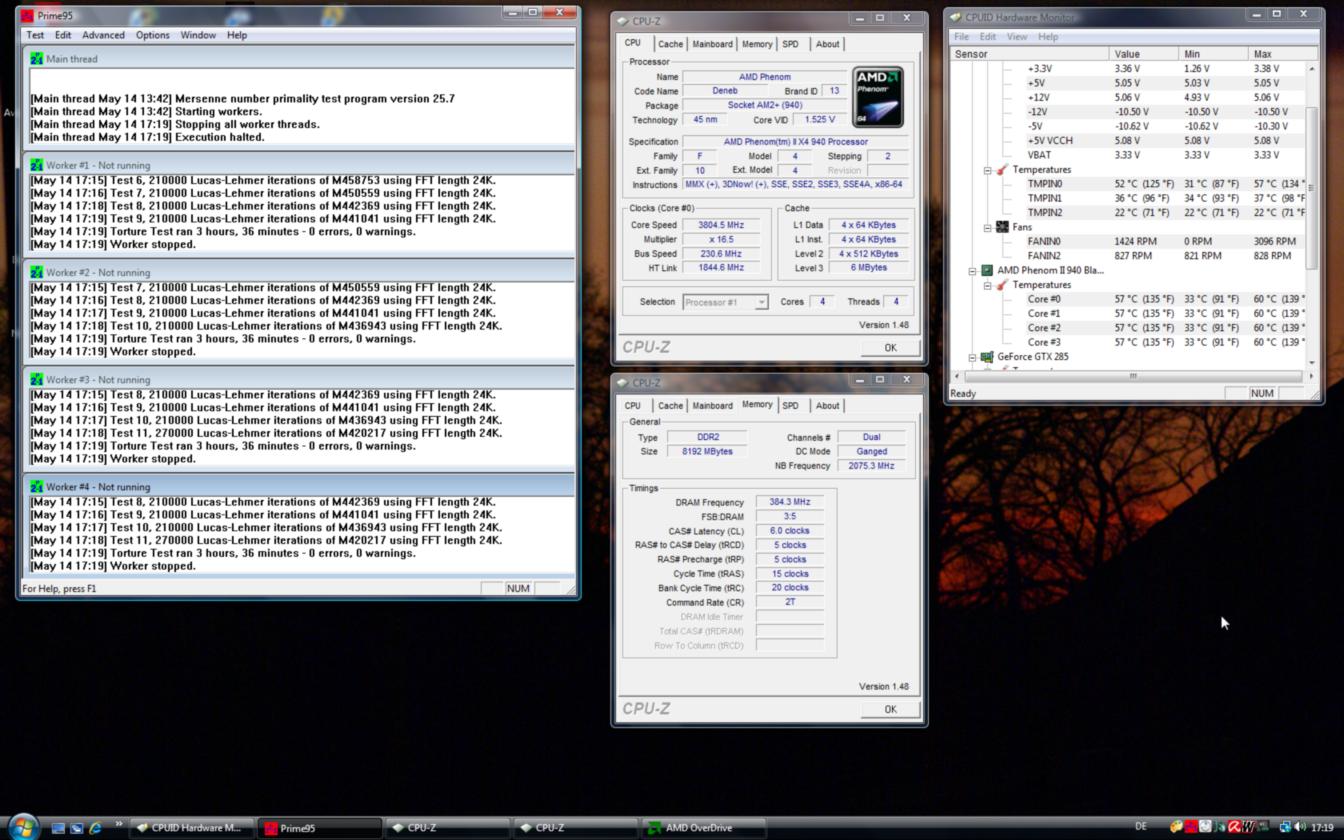Open the View menu in Hardware Monitor
This screenshot has height=840, width=1344.
pyautogui.click(x=1017, y=37)
